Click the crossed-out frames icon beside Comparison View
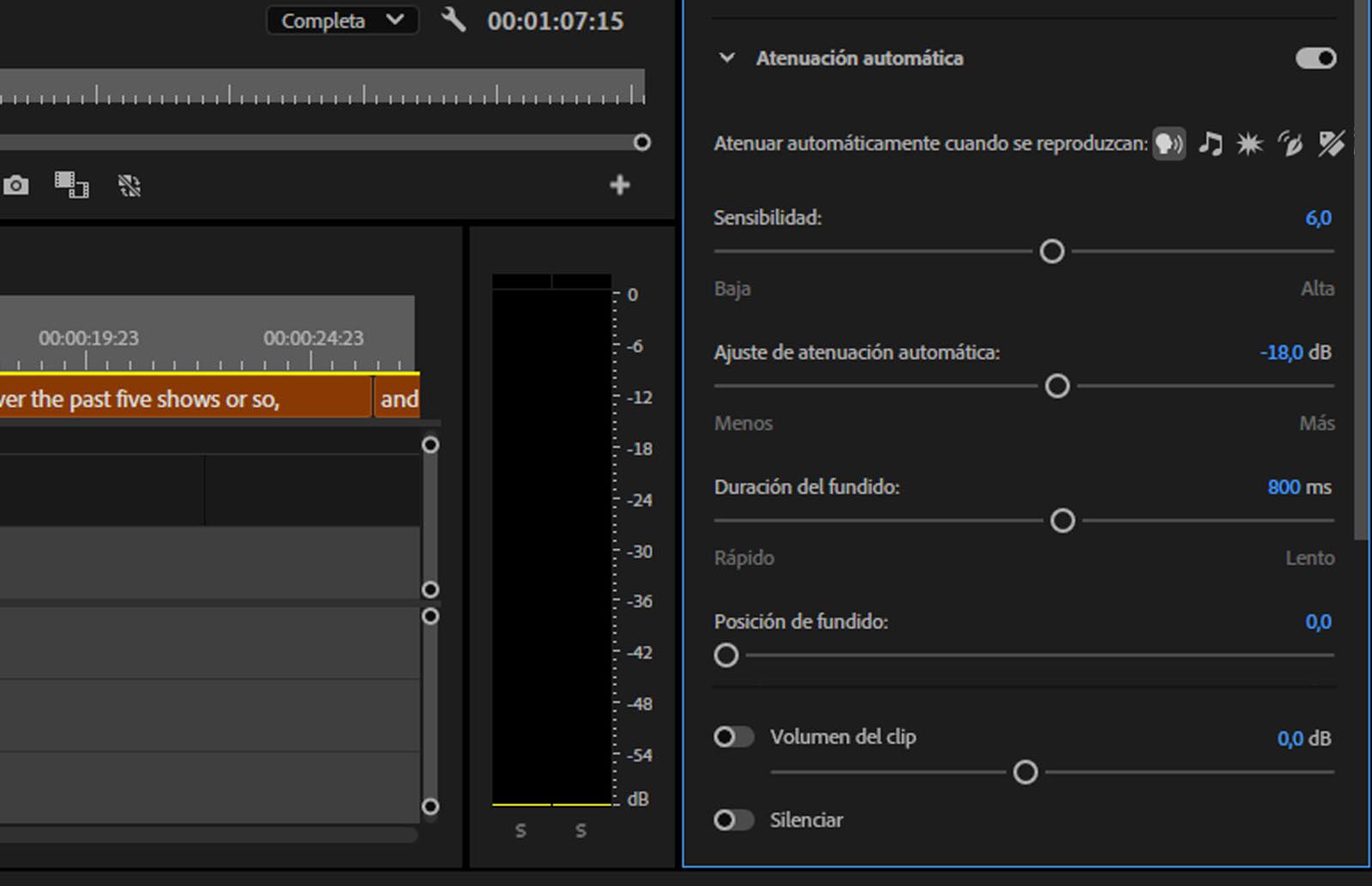Screen dimensions: 1372x886 pos(129,185)
